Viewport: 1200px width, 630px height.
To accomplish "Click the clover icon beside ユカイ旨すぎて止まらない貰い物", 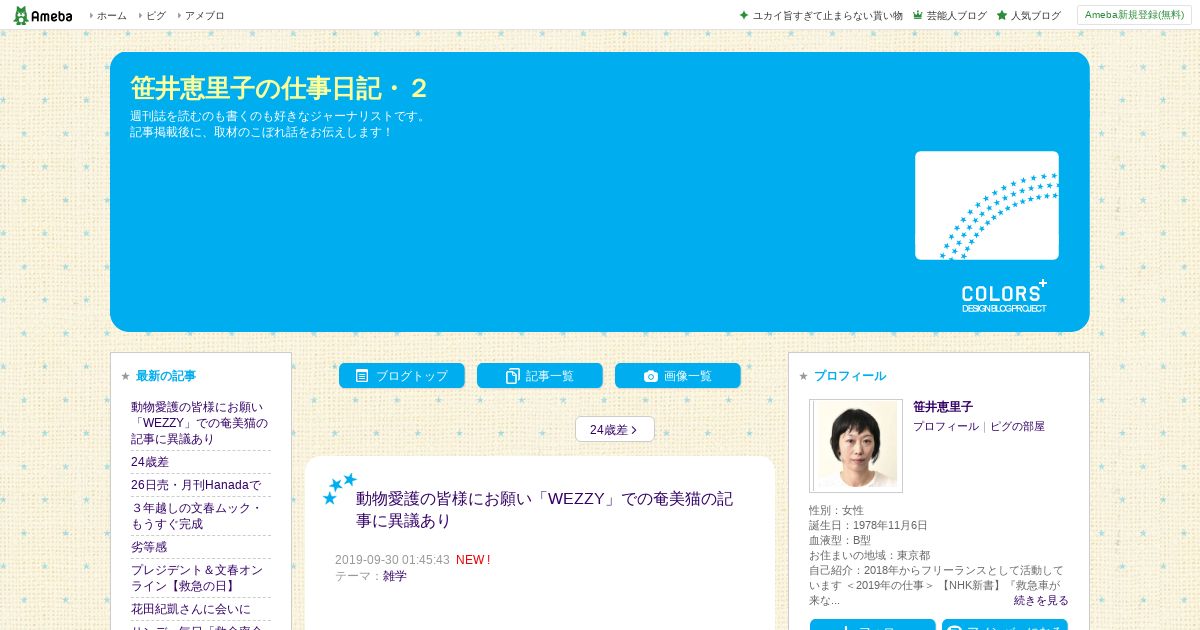I will [x=744, y=15].
